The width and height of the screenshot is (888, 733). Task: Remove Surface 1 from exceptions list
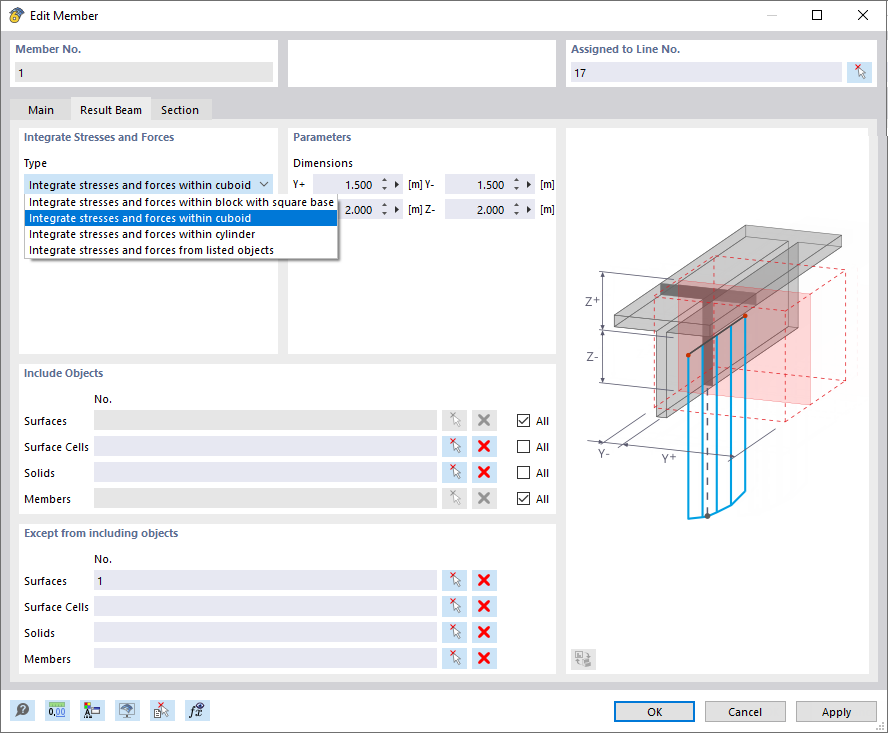coord(484,580)
